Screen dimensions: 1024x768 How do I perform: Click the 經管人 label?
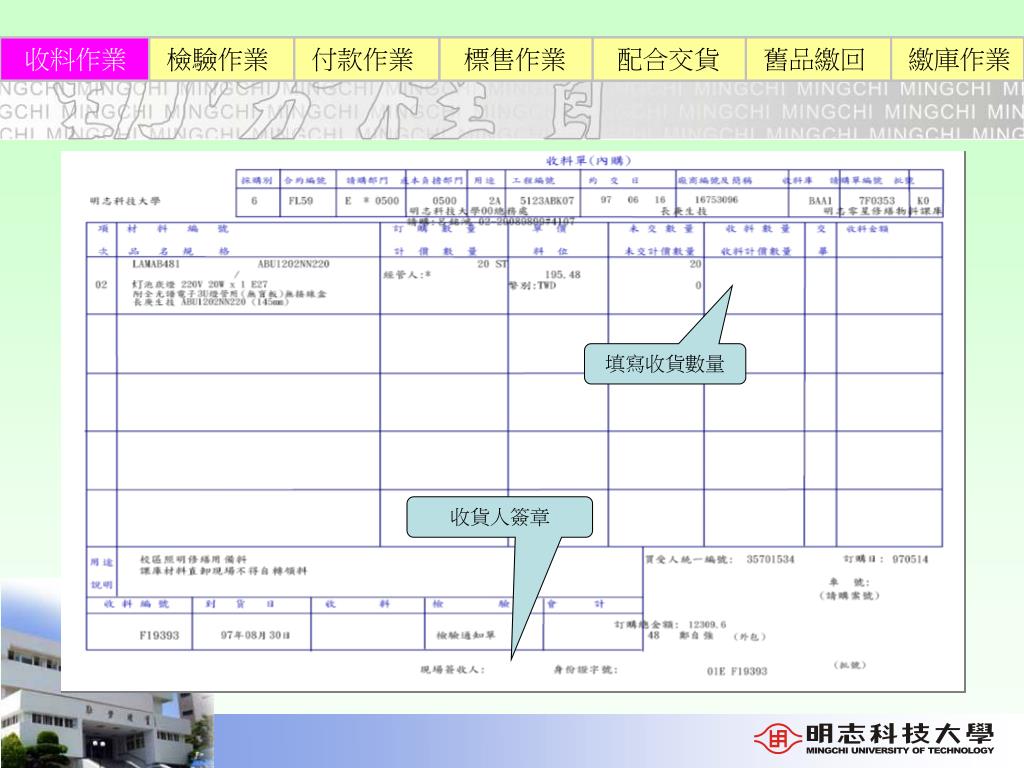(407, 275)
